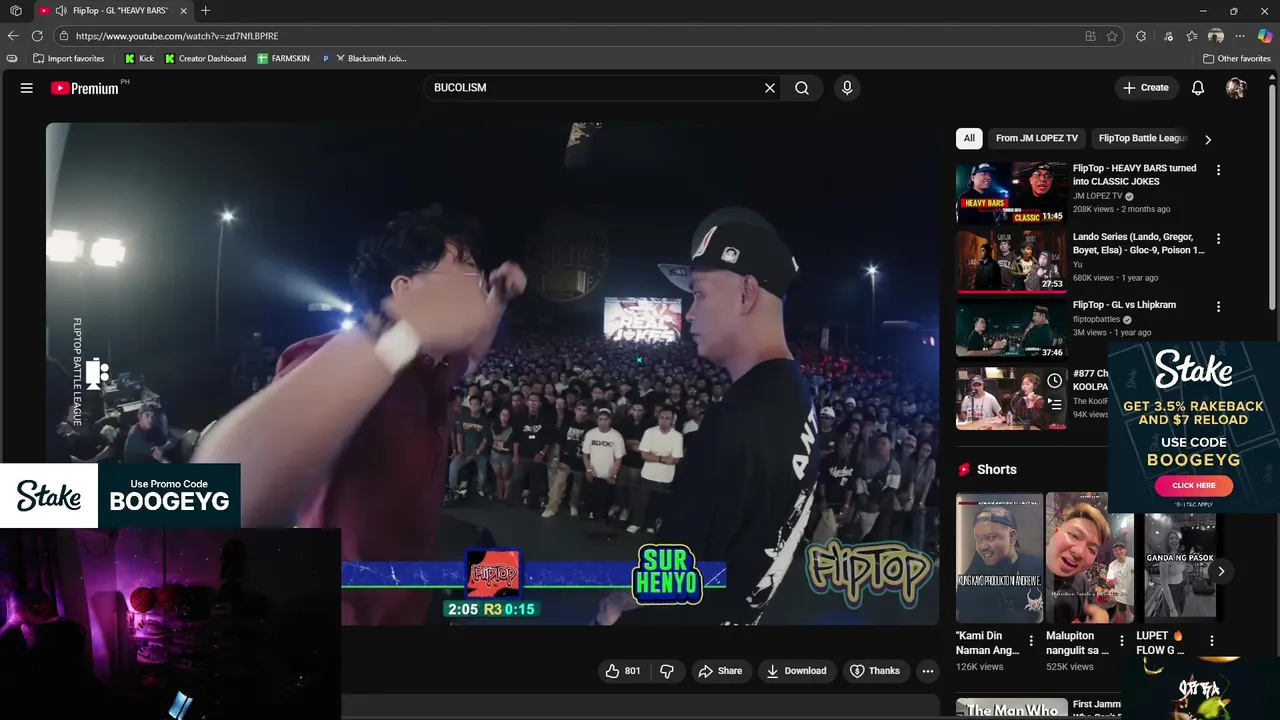Click CLICK HERE on Stake ad
Image resolution: width=1280 pixels, height=720 pixels.
click(1193, 486)
